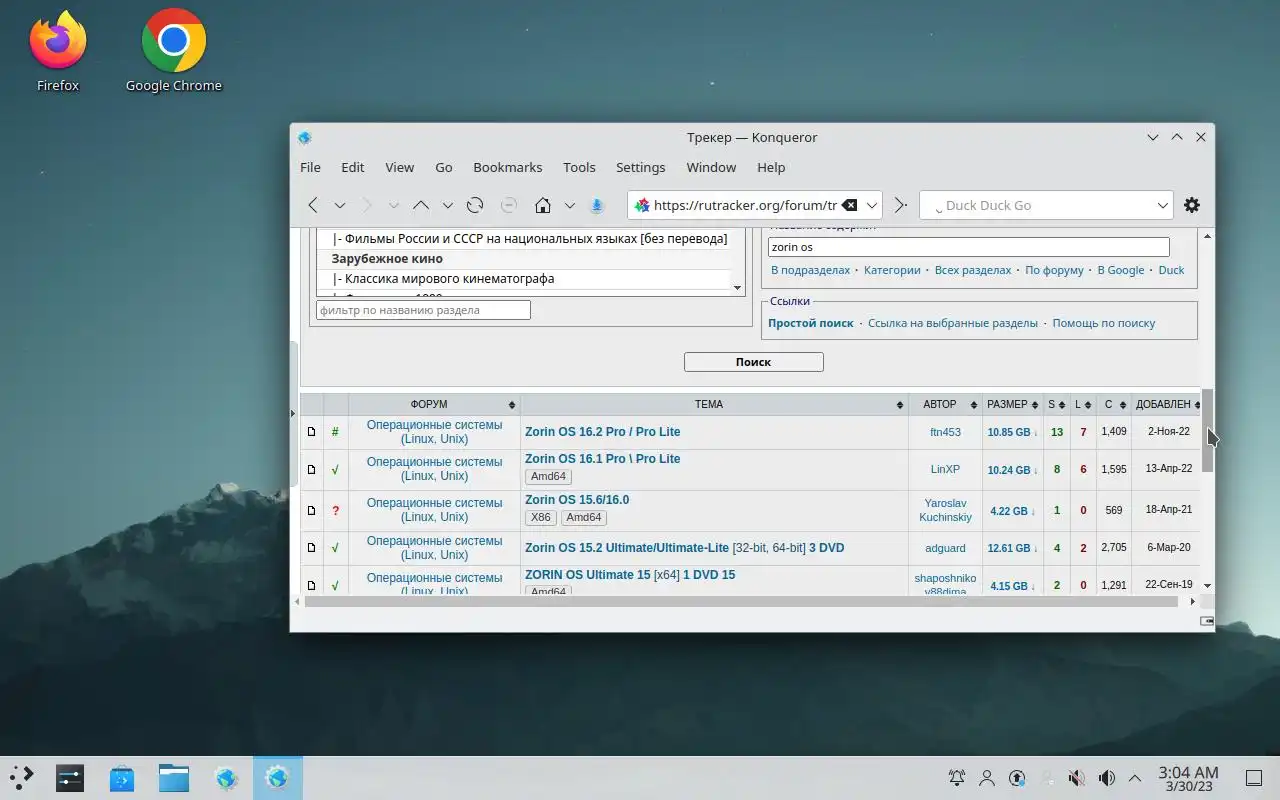Launch Firefox from the desktop
The image size is (1280, 800).
point(58,50)
